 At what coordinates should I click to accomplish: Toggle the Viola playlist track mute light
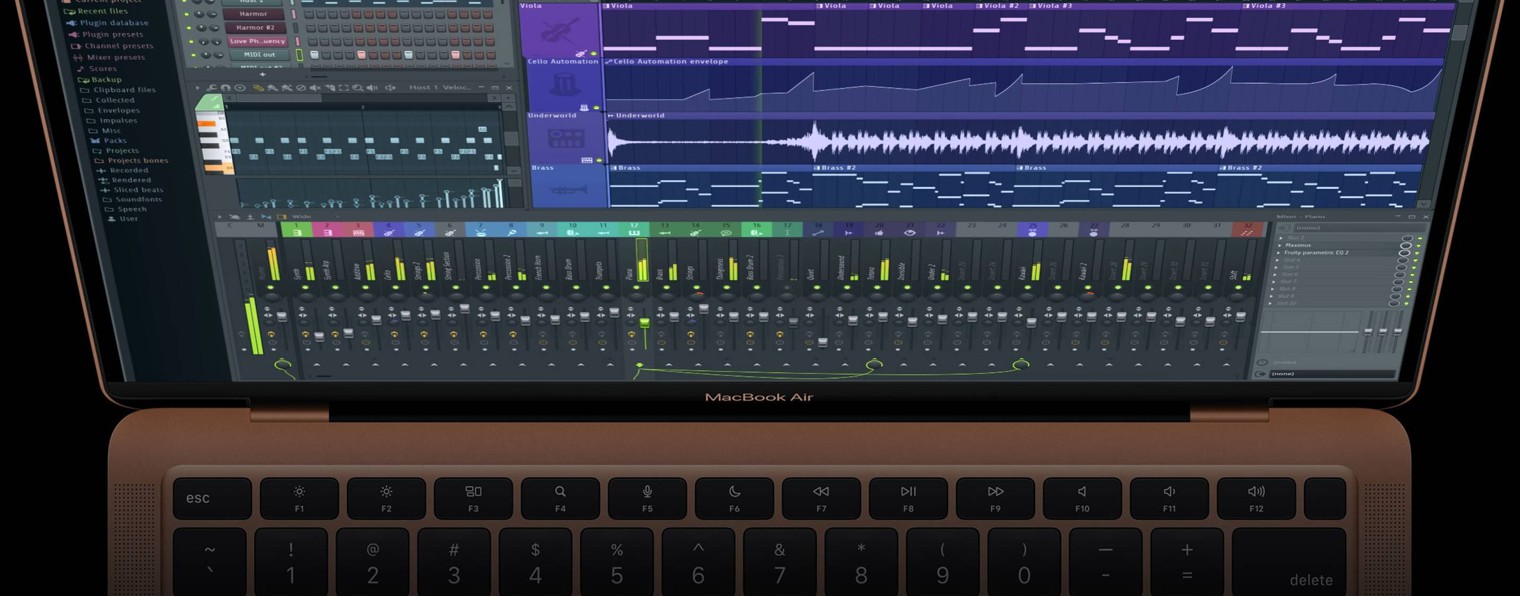[594, 53]
